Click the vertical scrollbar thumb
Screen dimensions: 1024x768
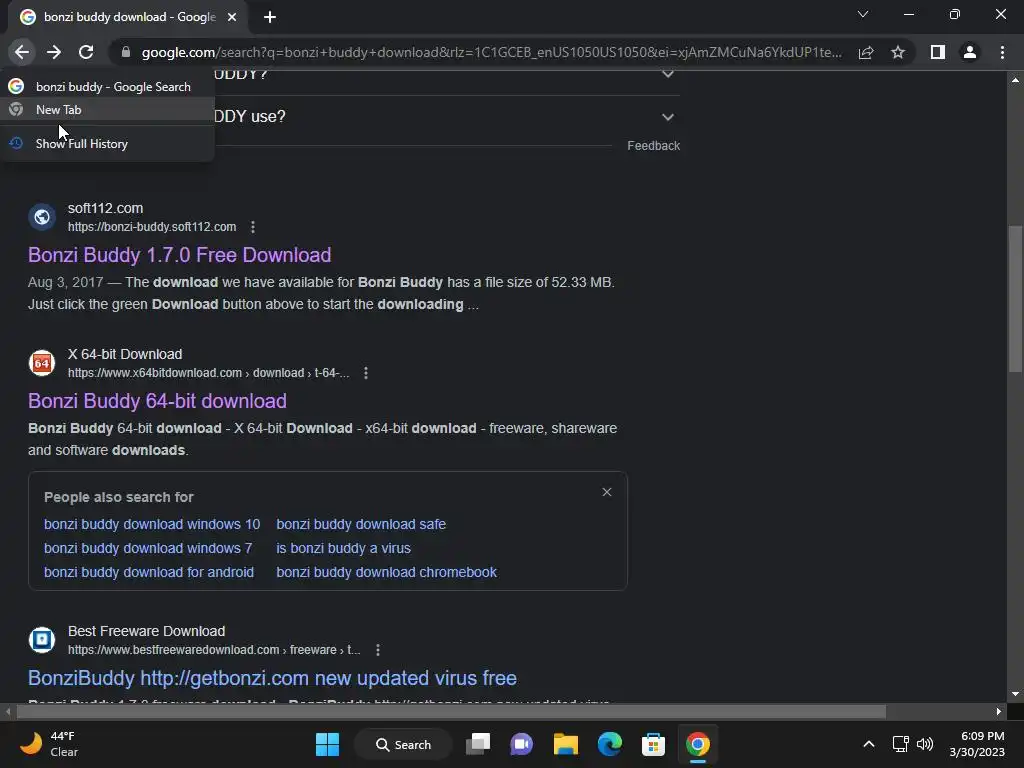1015,299
